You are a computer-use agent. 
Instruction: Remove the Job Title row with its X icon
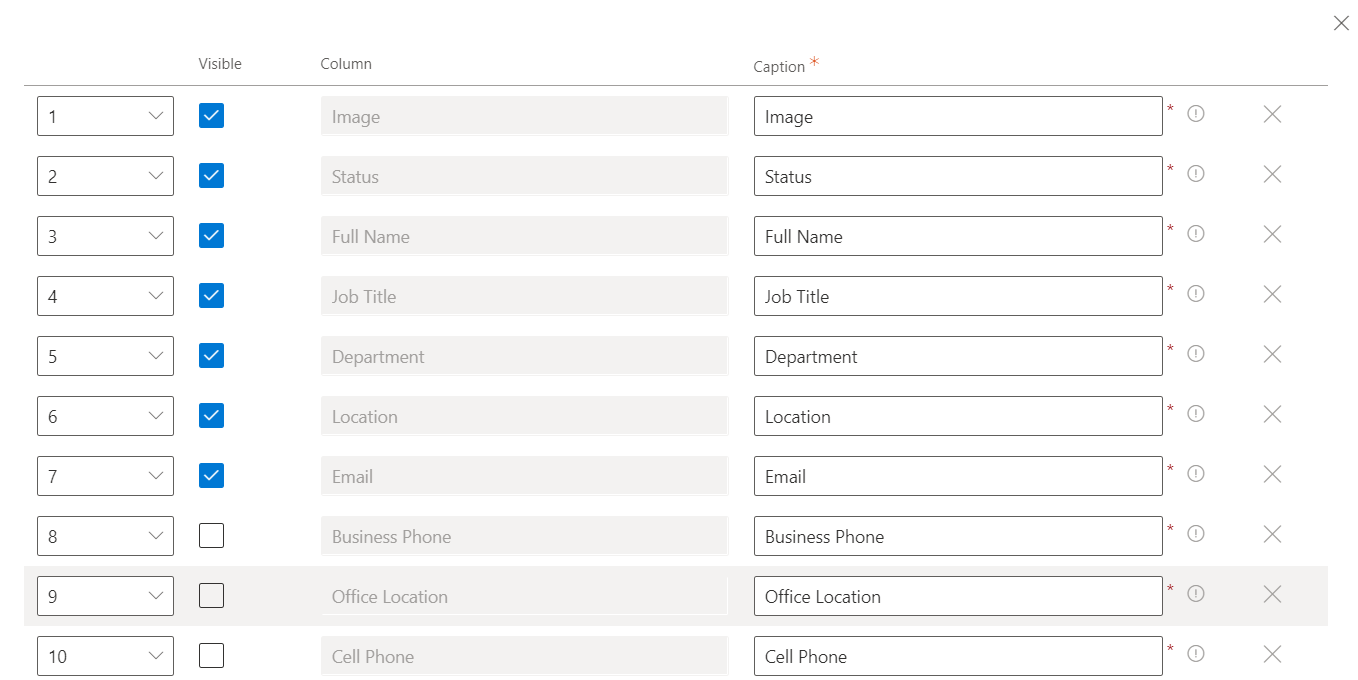tap(1272, 294)
